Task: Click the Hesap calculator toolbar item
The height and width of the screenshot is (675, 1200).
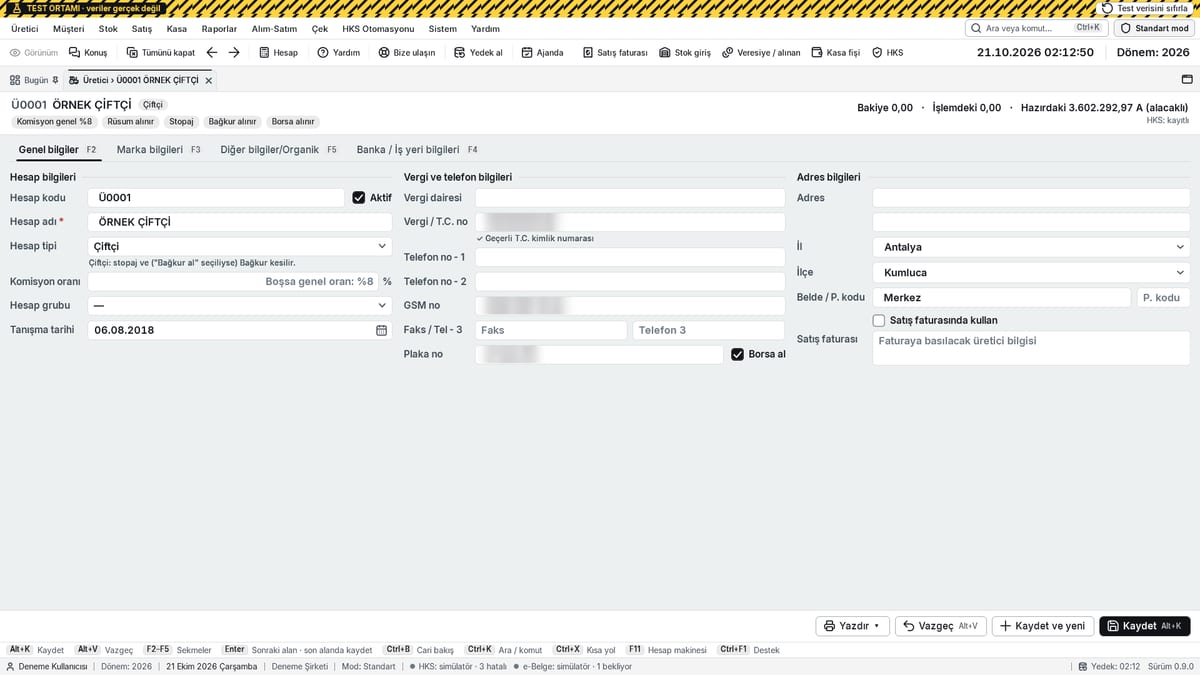Action: click(x=277, y=52)
